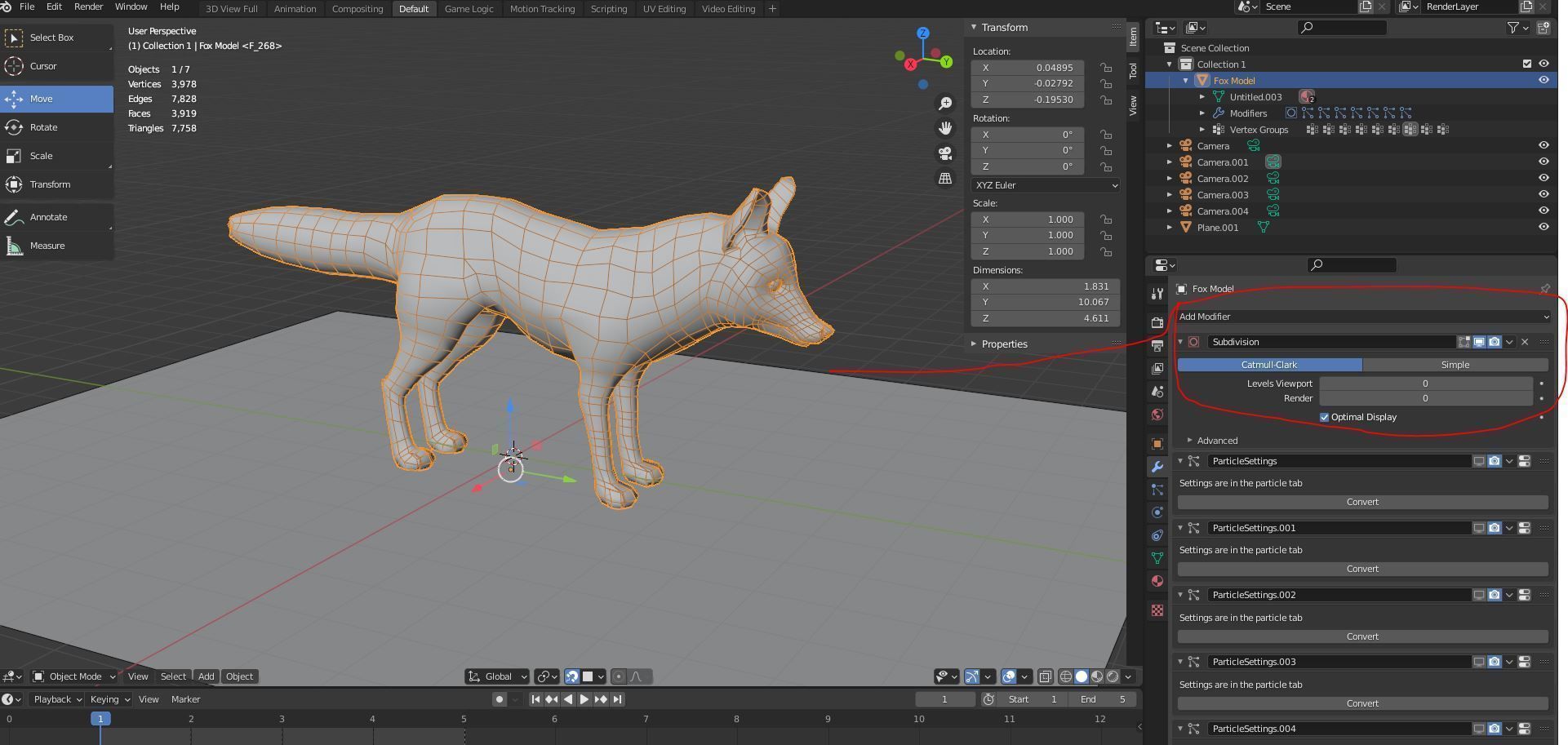Select rendered viewport shading
The height and width of the screenshot is (745, 1568).
1113,676
